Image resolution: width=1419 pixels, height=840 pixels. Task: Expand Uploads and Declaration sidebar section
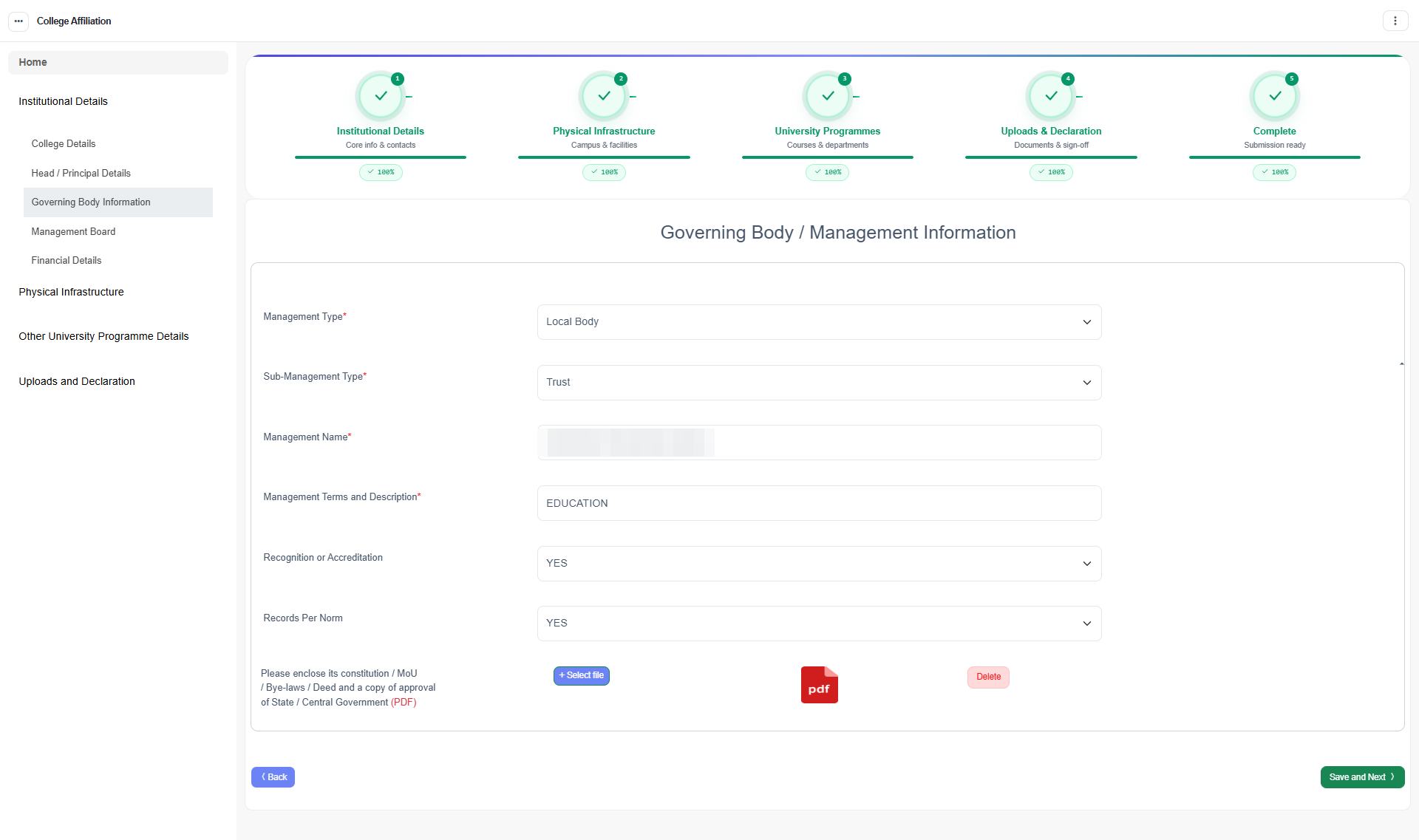(x=77, y=381)
